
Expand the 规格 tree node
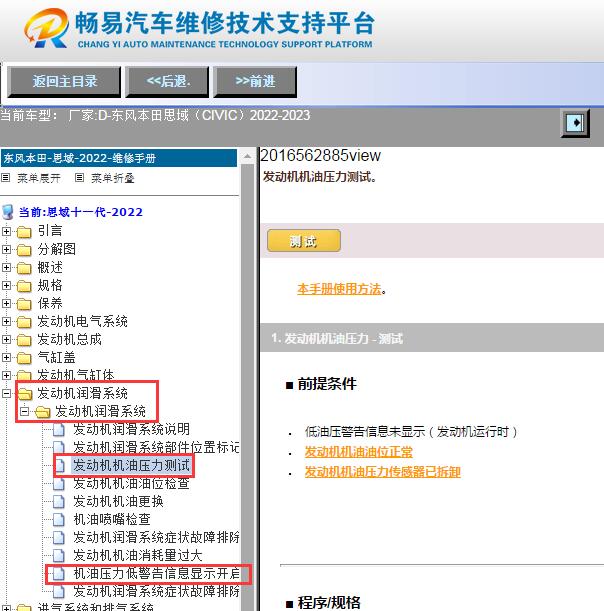pos(6,285)
